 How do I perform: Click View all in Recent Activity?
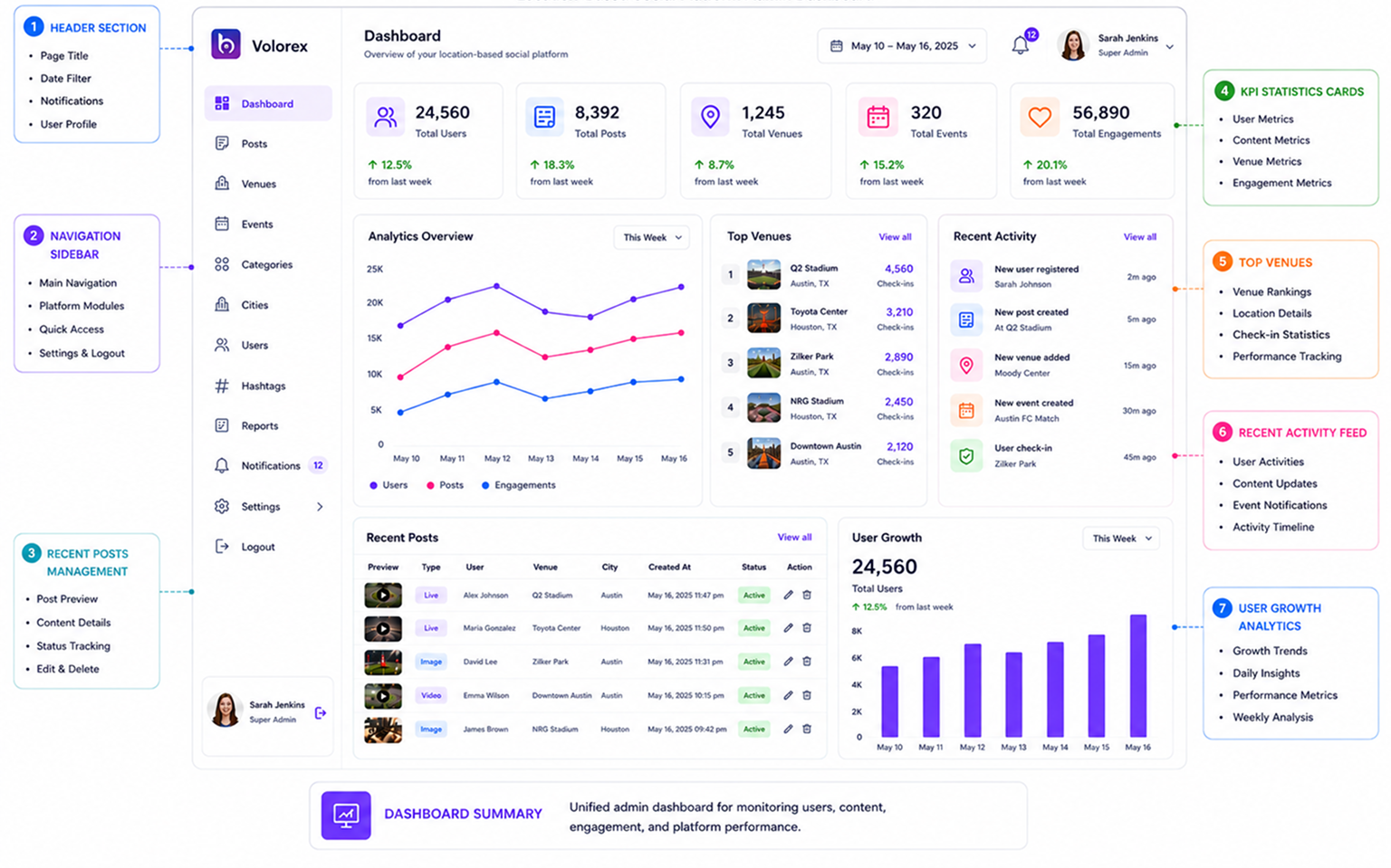tap(1140, 237)
